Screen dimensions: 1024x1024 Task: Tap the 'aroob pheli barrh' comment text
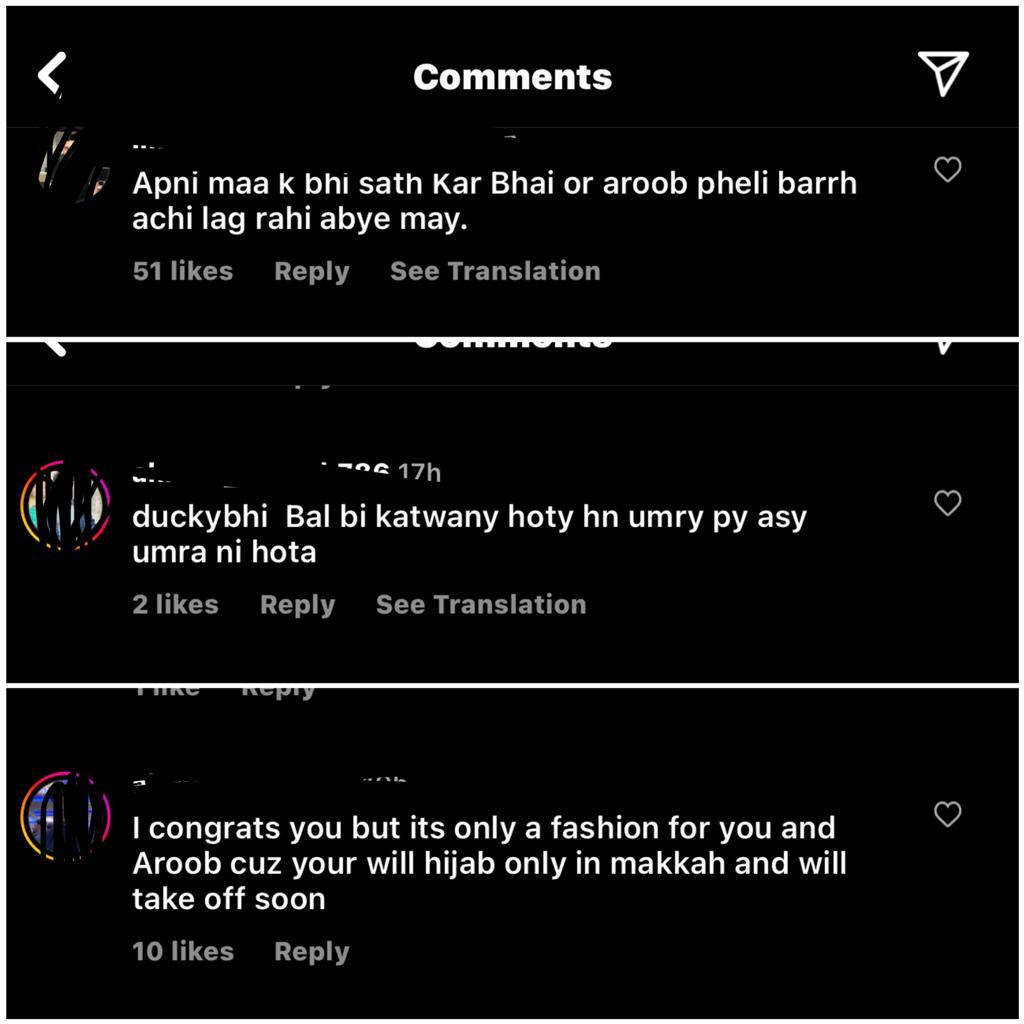click(729, 184)
